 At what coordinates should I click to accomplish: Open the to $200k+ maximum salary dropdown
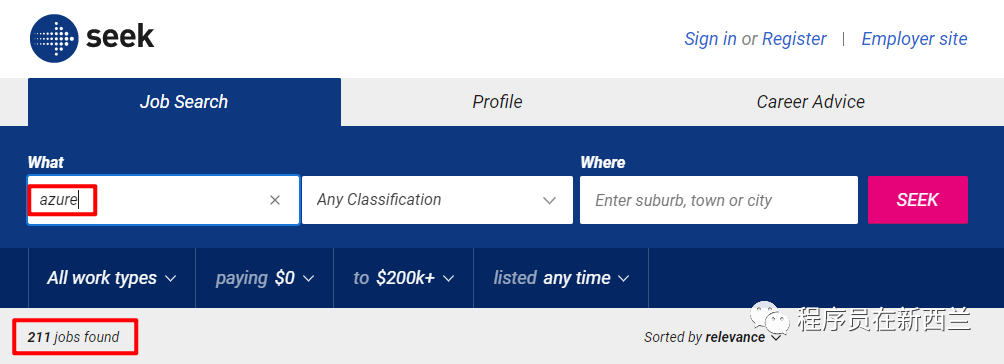click(403, 278)
